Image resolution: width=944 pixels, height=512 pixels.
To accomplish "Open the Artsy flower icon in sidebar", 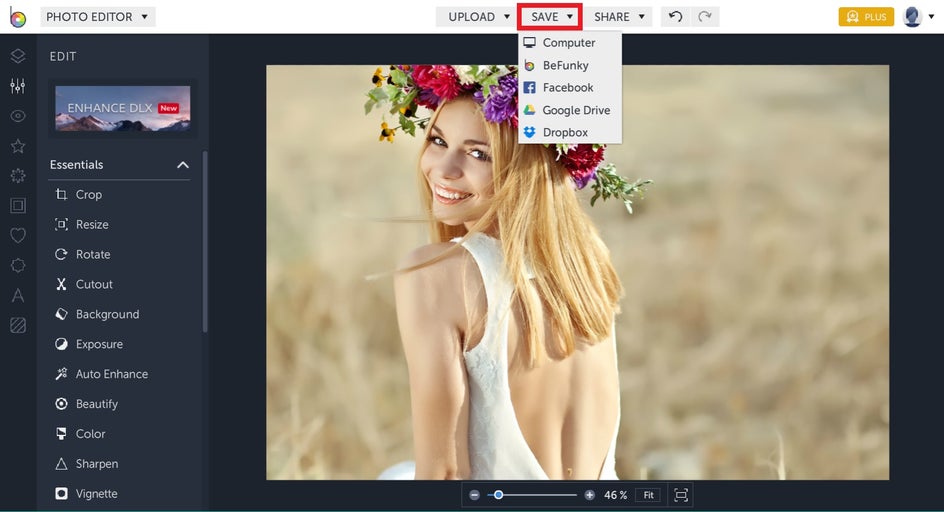I will (x=18, y=176).
